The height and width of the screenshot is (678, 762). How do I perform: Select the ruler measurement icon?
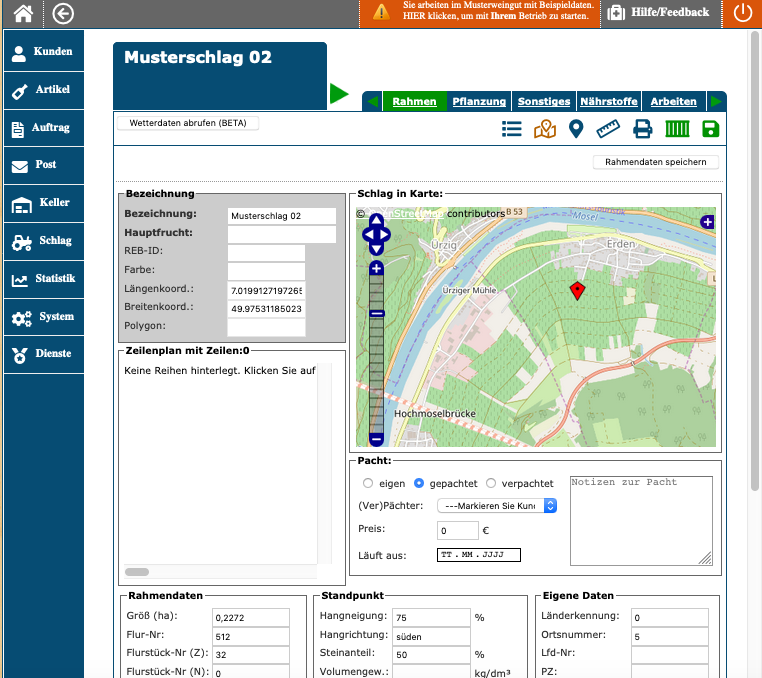(609, 128)
